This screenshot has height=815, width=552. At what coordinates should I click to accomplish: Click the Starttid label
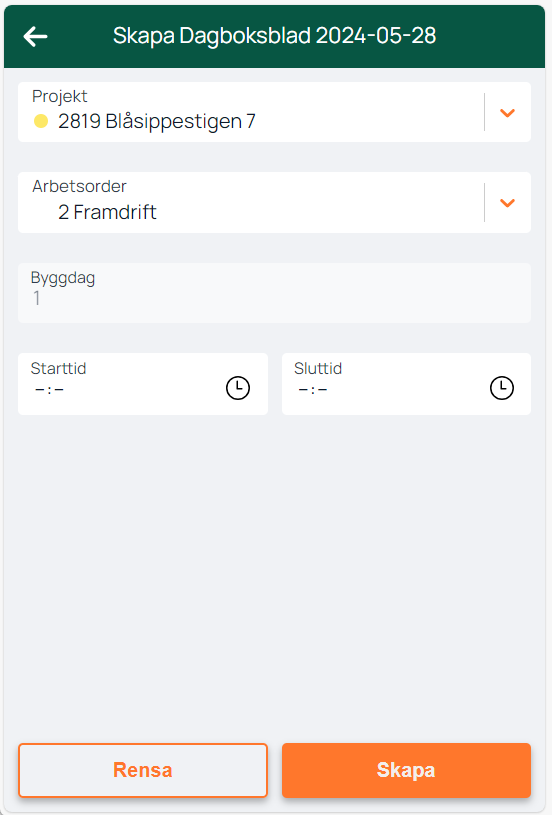pyautogui.click(x=58, y=368)
